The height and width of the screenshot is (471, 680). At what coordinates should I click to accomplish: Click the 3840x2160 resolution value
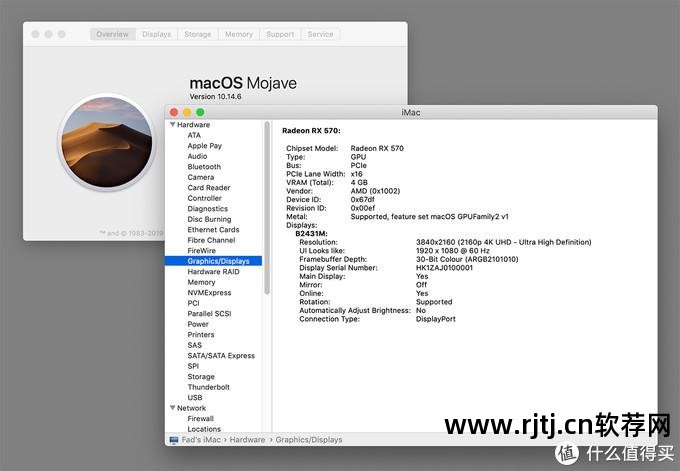click(503, 242)
